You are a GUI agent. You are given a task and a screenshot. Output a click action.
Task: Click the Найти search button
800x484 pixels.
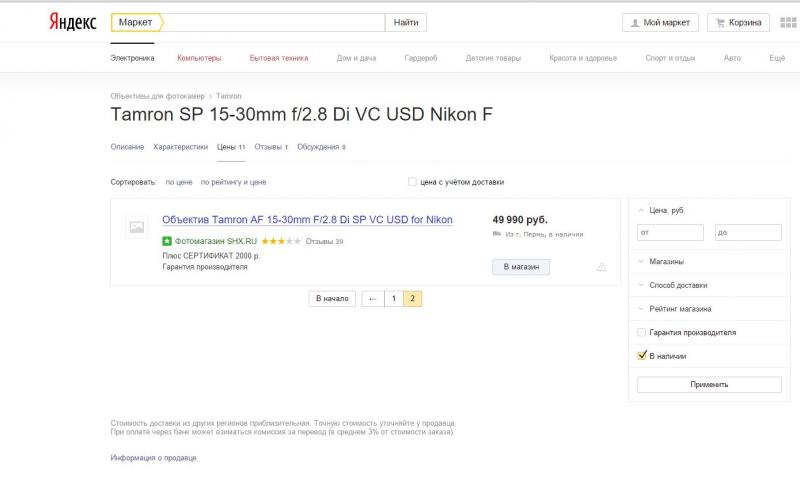point(406,22)
